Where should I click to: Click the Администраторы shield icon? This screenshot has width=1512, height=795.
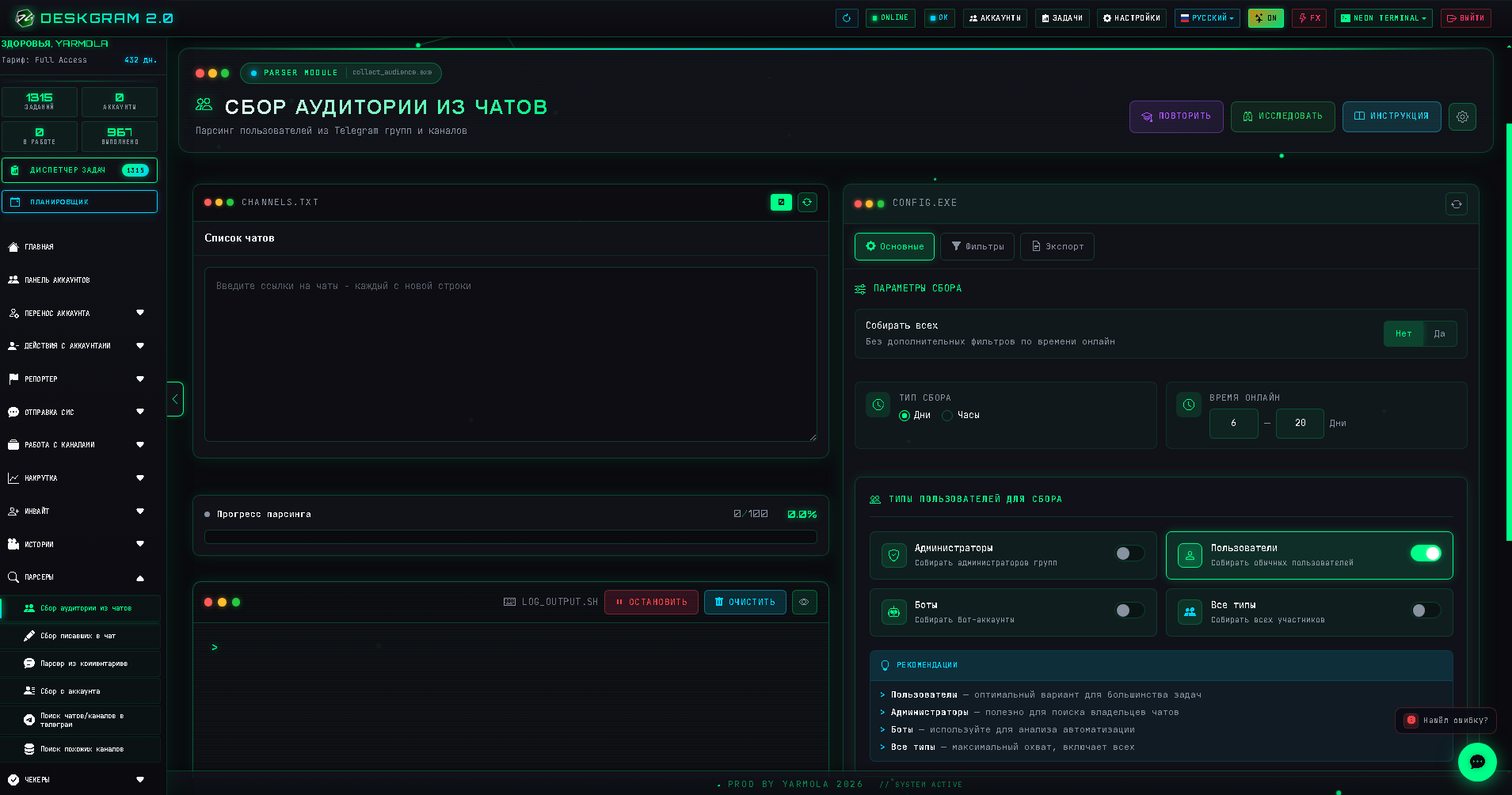click(x=894, y=555)
